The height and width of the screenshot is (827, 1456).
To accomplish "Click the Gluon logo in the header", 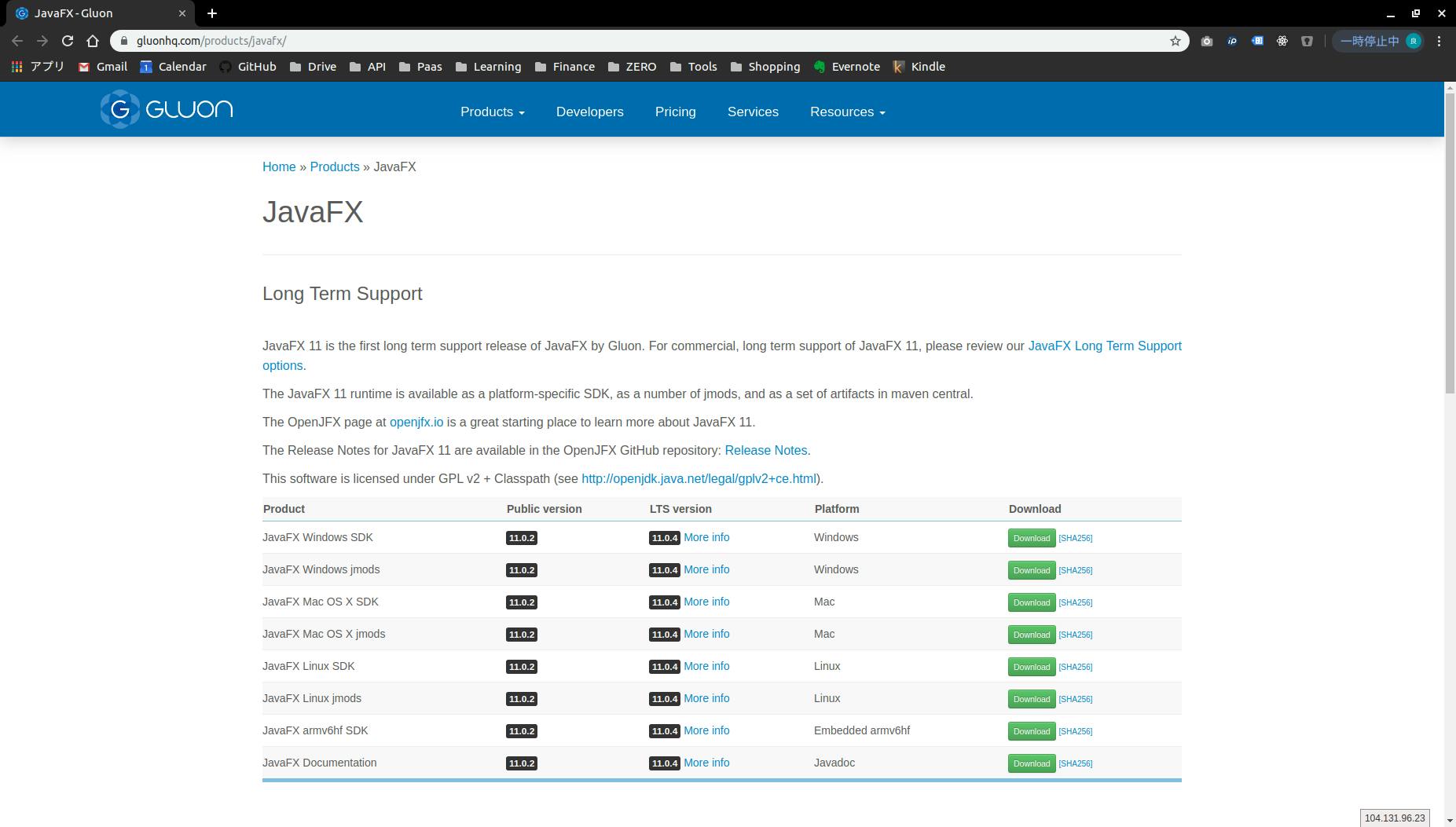I will [x=165, y=109].
